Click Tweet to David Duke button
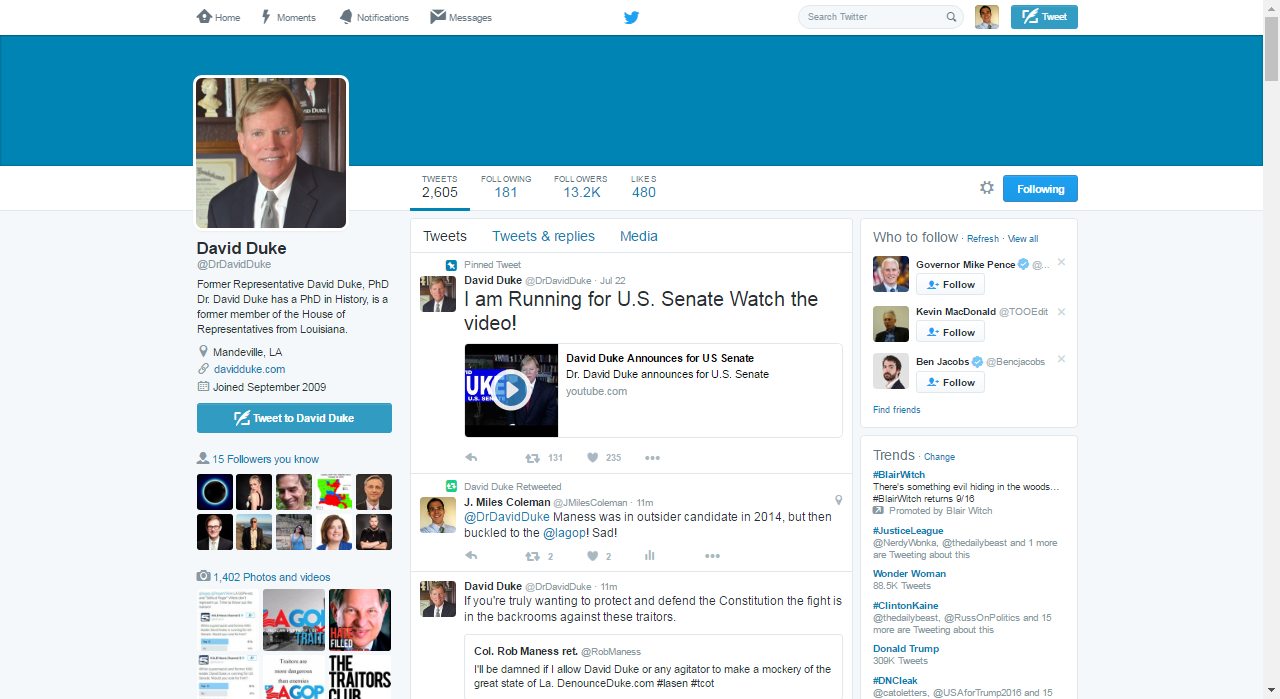Screen dimensions: 1280x699 [x=294, y=418]
